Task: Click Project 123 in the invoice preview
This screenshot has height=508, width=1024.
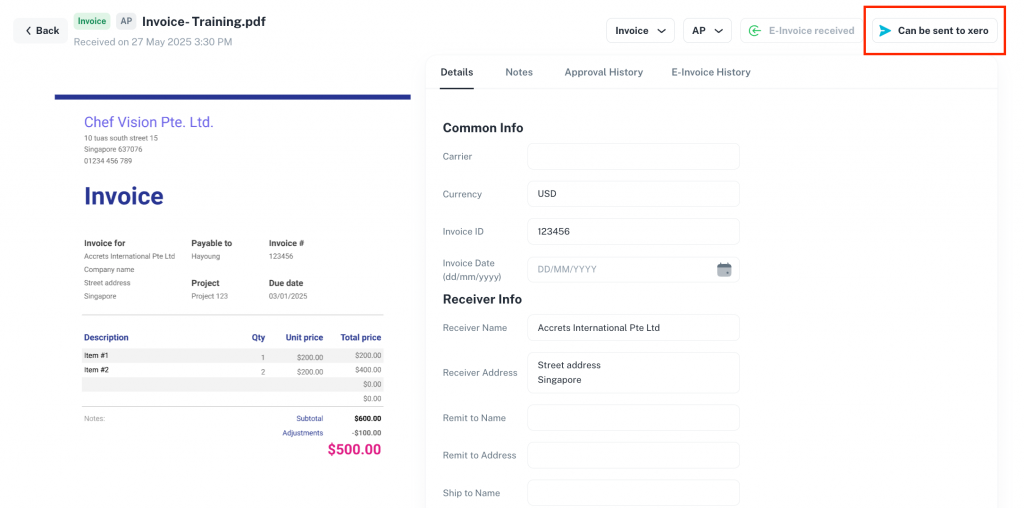Action: pyautogui.click(x=210, y=296)
